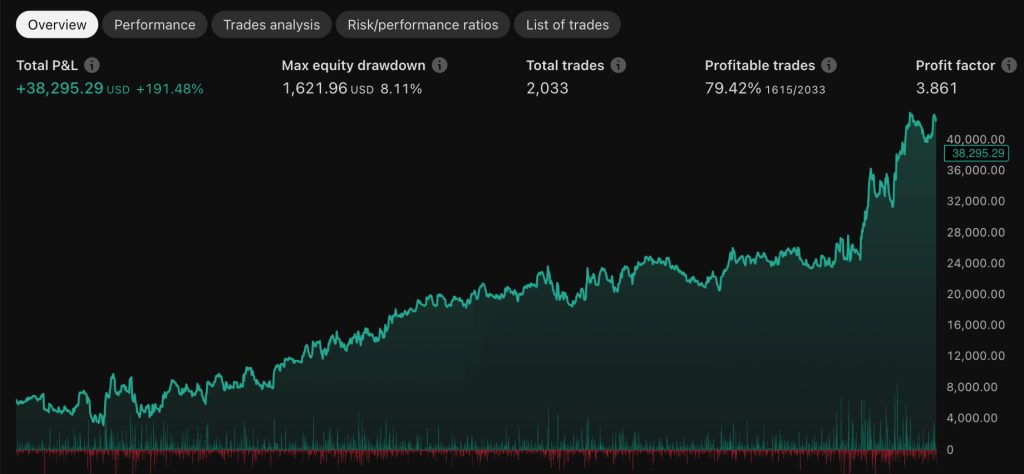
Task: Click info icon beside Max equity drawdown
Action: click(440, 65)
